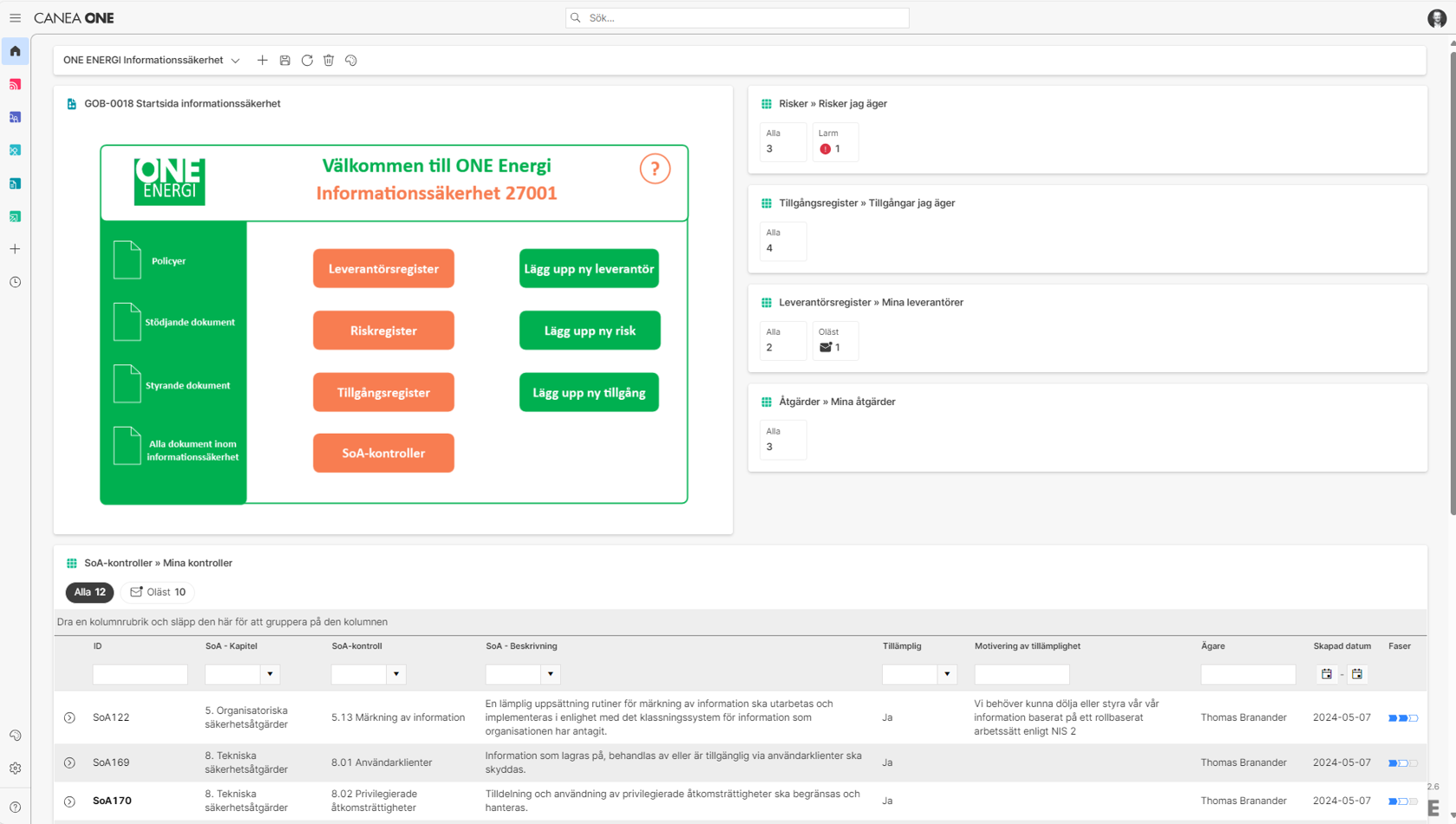Select Larm 1 in the Risker widget
The height and width of the screenshot is (824, 1456).
click(x=835, y=142)
